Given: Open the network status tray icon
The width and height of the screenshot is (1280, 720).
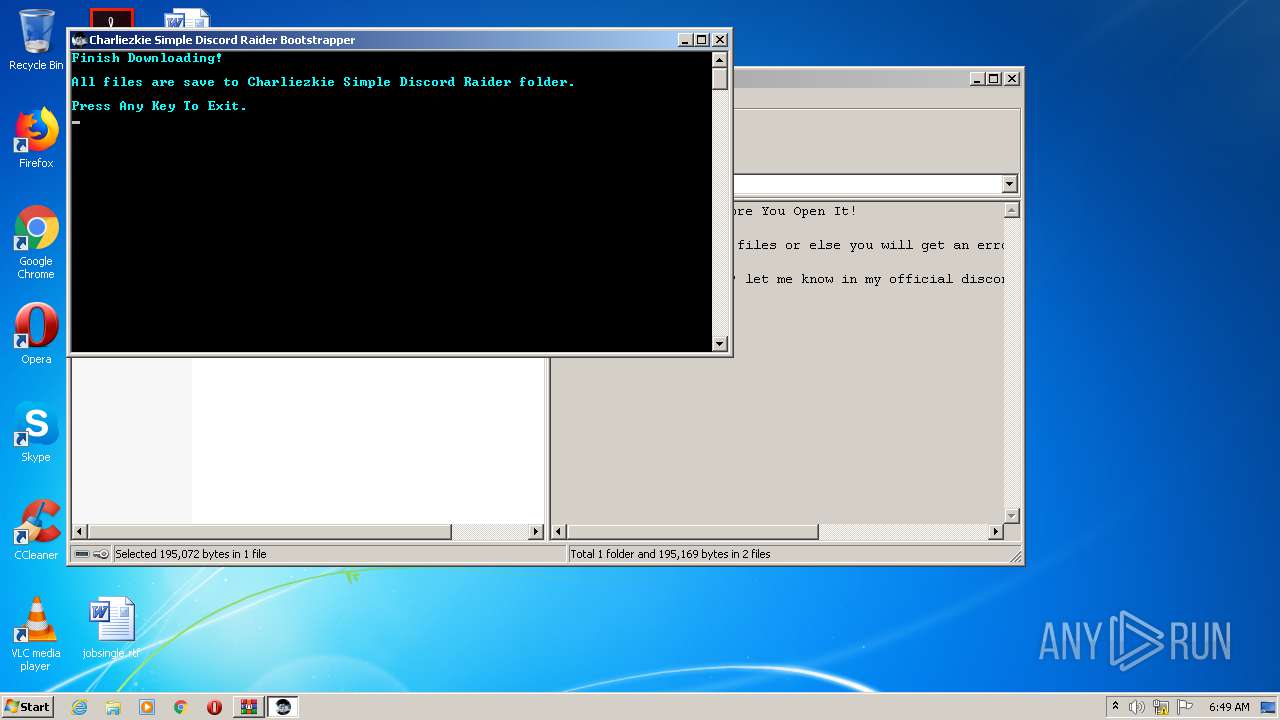Looking at the screenshot, I should tap(1161, 707).
